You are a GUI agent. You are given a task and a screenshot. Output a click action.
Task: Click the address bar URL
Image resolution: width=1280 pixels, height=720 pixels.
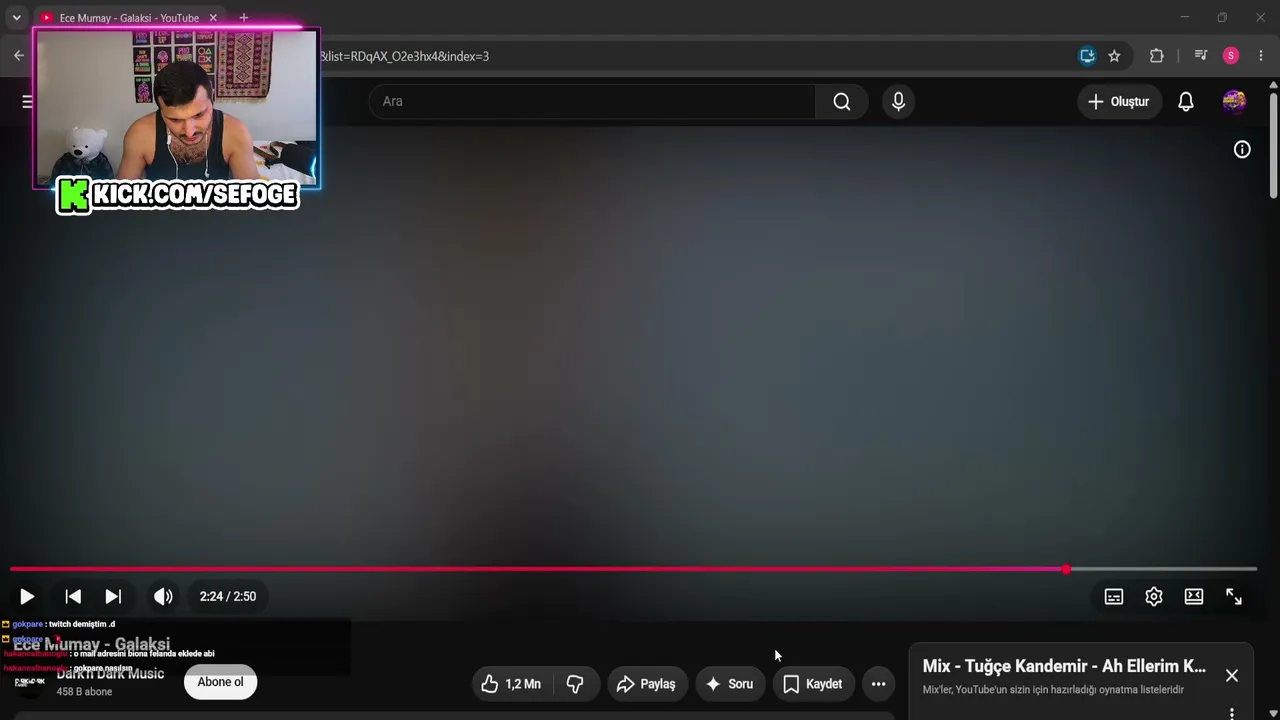404,56
